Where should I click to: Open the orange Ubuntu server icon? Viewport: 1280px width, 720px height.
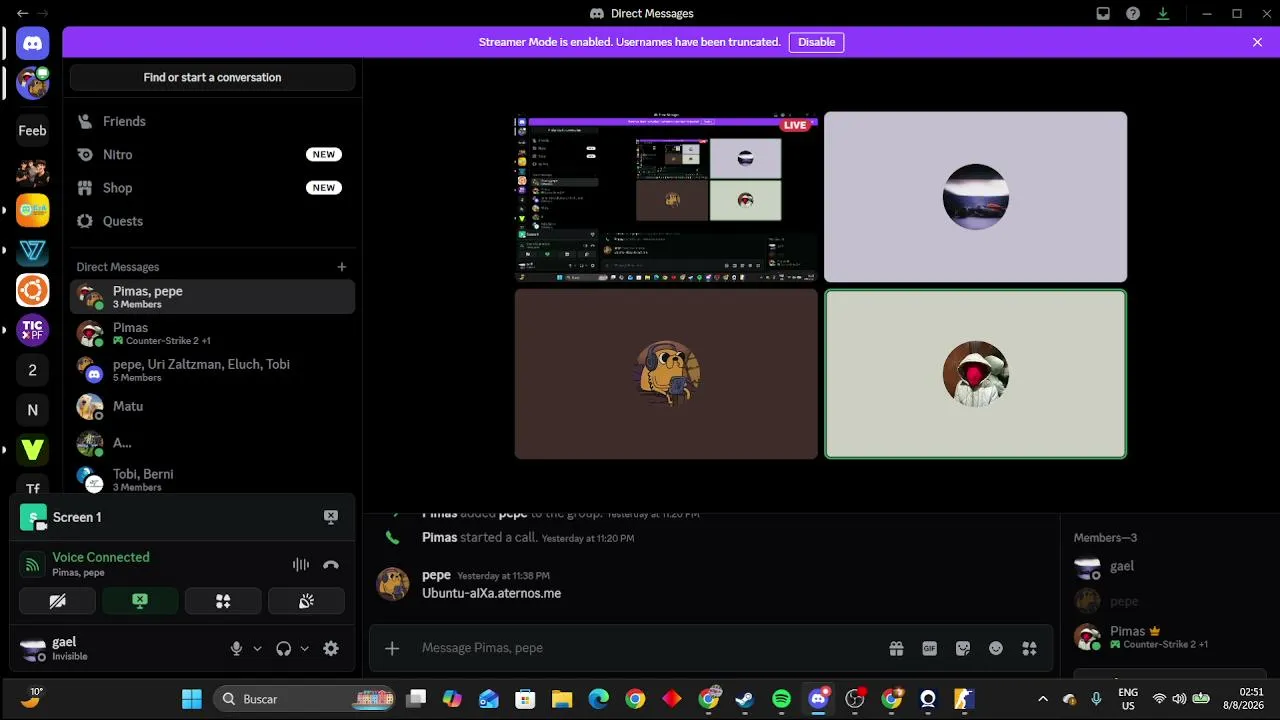[x=32, y=290]
